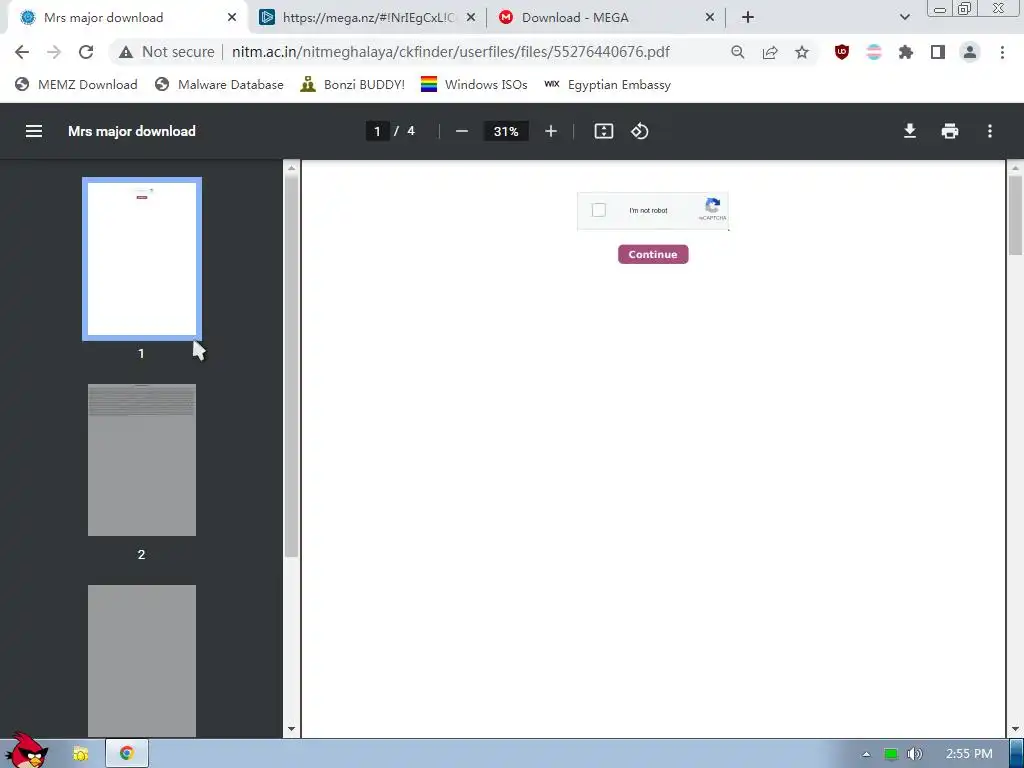Switch to the mega.nz link tab
Screen dimensions: 1024x768
click(x=369, y=18)
